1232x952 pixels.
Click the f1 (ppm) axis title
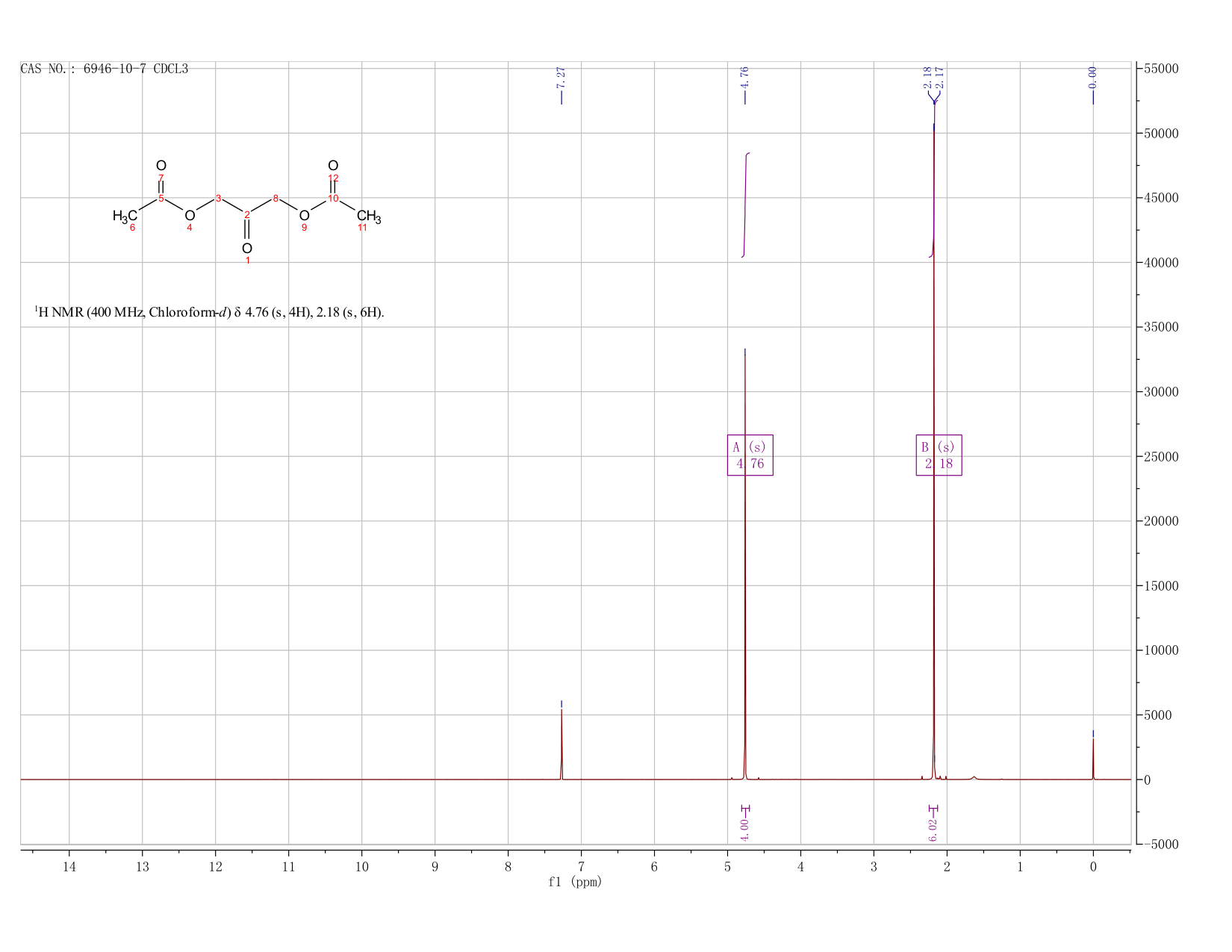(575, 882)
